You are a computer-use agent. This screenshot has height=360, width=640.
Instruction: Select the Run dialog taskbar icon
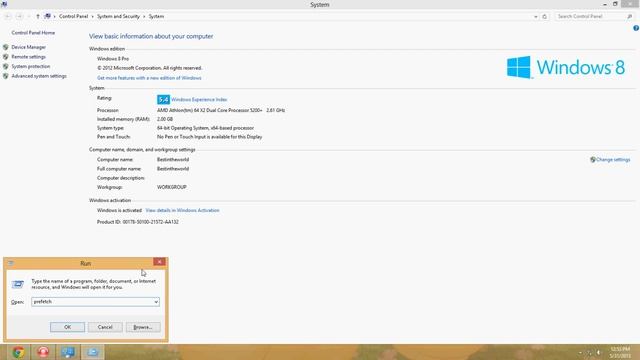(x=93, y=352)
